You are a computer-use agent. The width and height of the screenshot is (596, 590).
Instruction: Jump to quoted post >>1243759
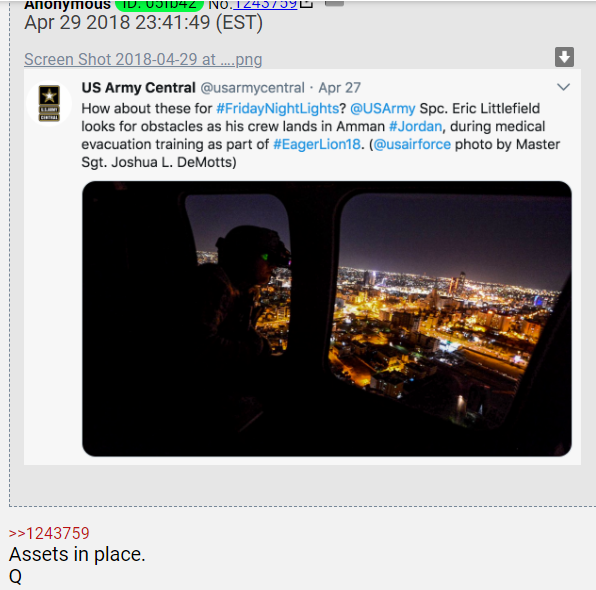(49, 533)
